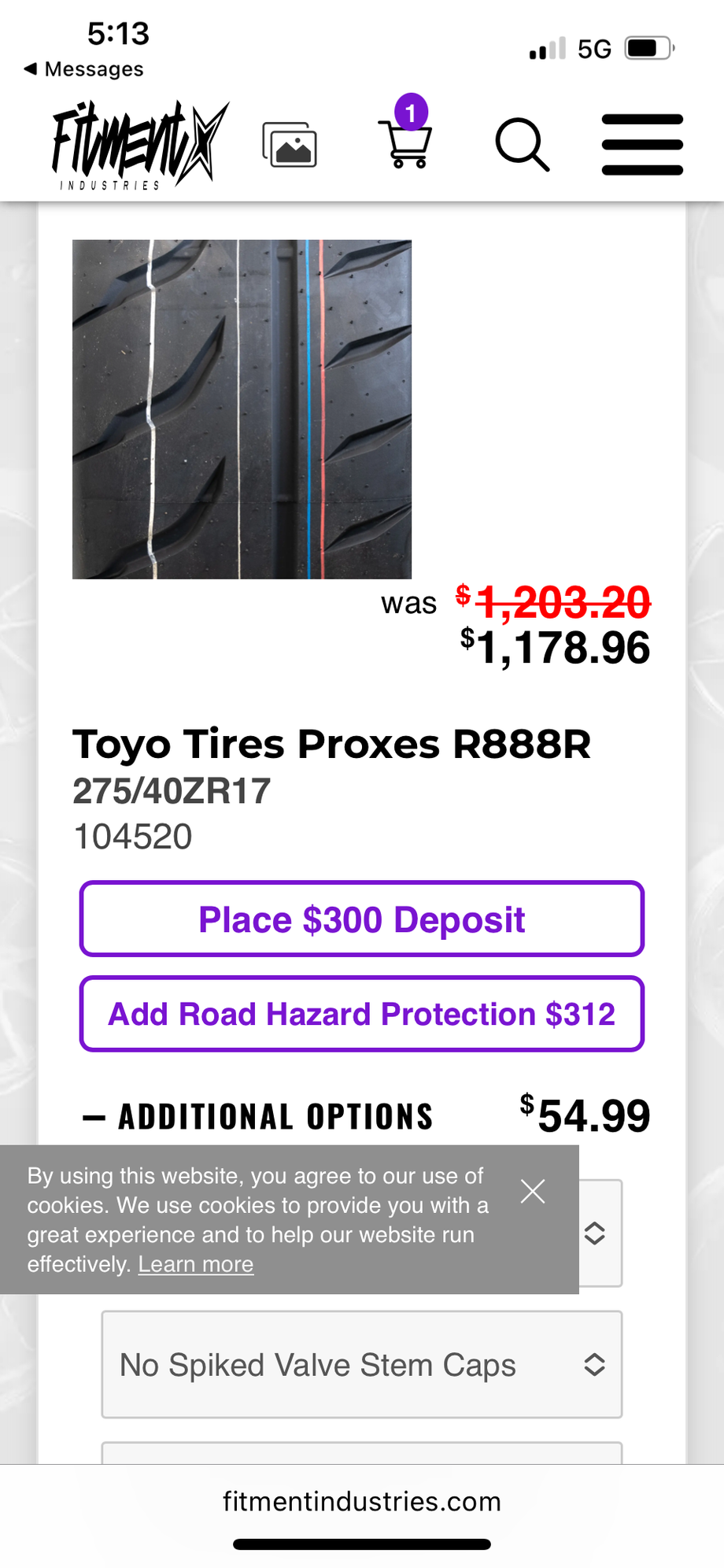The height and width of the screenshot is (1568, 724).
Task: Open the No Spiked Valve Stem Caps dropdown
Action: click(x=361, y=1366)
